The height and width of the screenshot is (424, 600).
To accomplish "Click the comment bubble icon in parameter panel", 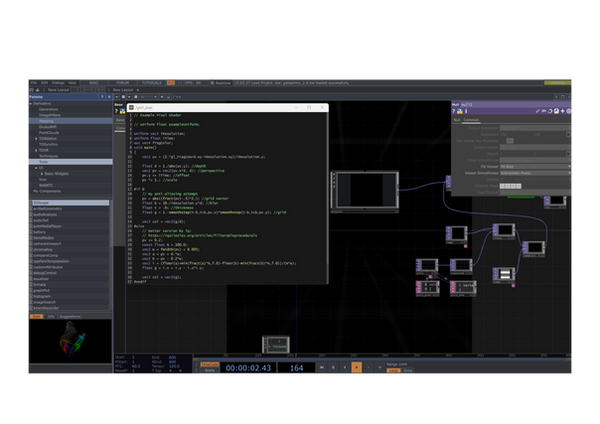I will coord(543,111).
